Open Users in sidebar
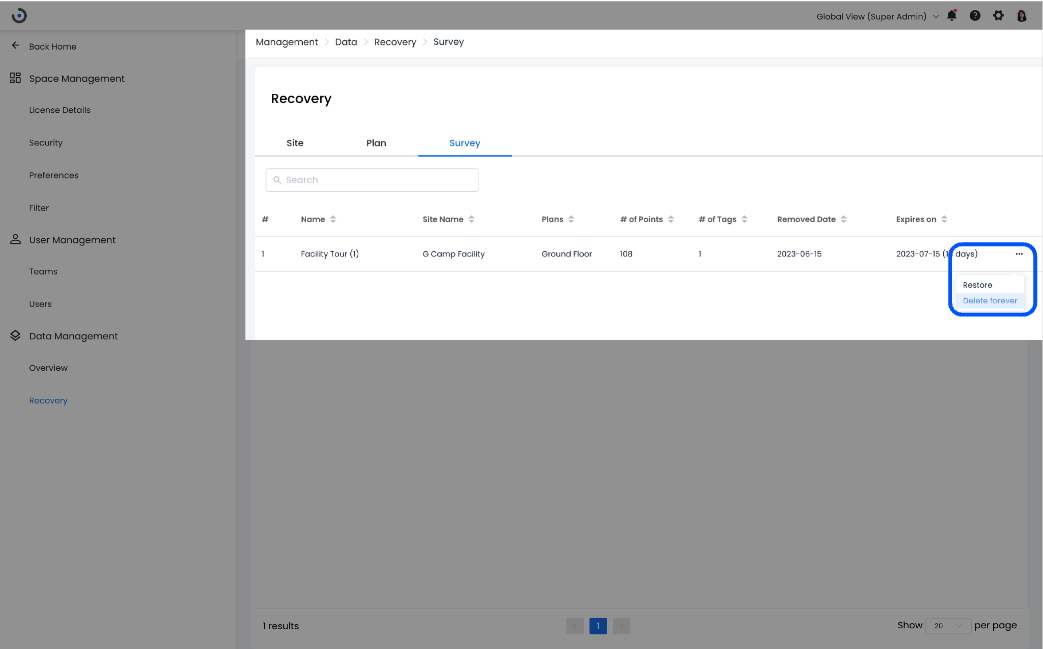Viewport: 1043px width, 649px height. coord(41,304)
